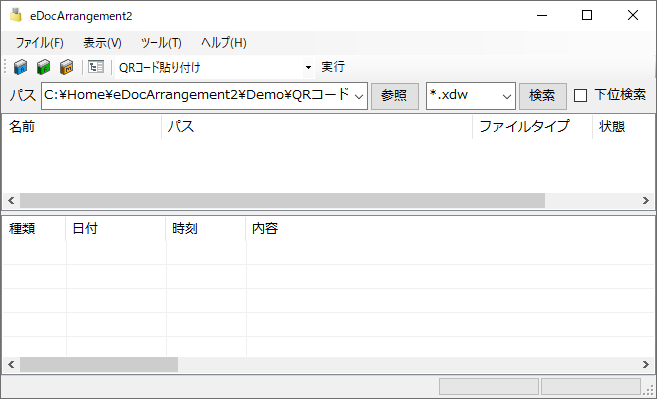This screenshot has height=399, width=657.
Task: Click the 検索 search button
Action: [x=543, y=96]
